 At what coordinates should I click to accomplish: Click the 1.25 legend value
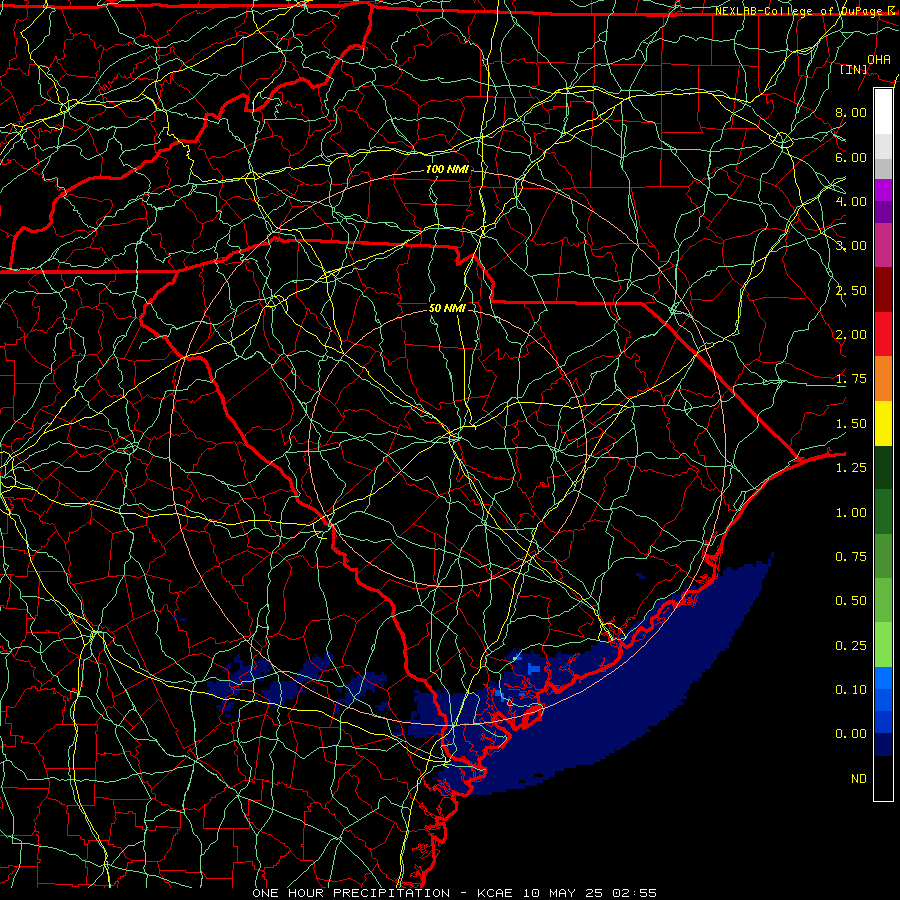[851, 468]
